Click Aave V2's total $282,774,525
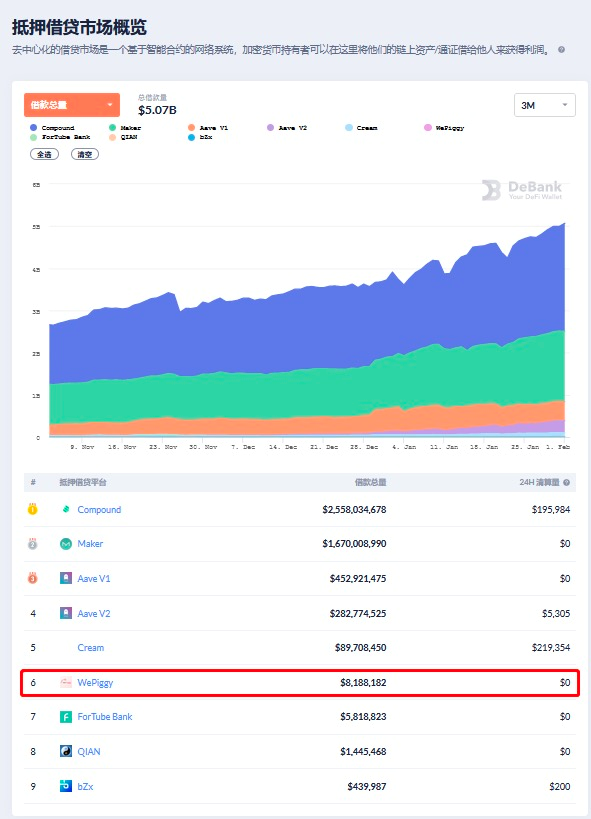 click(x=358, y=613)
